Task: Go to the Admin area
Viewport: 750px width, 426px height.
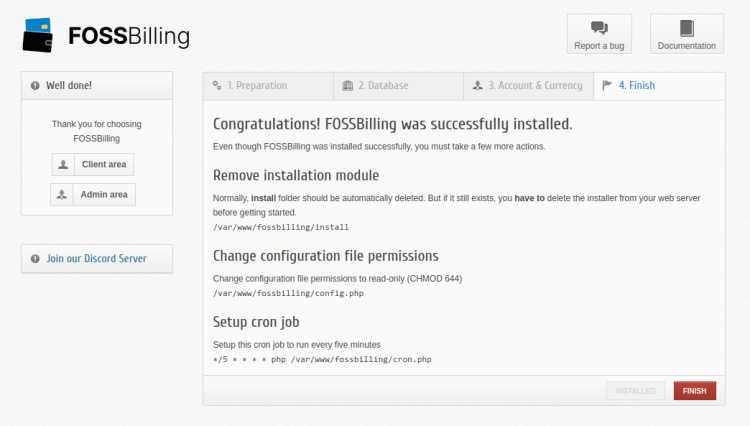Action: click(x=103, y=195)
